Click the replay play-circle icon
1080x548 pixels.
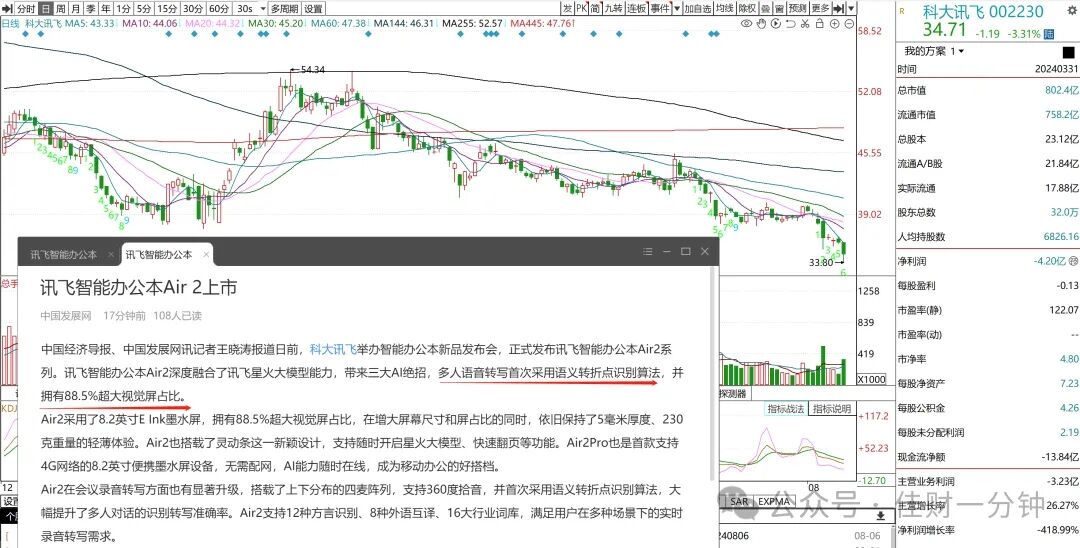click(x=776, y=23)
